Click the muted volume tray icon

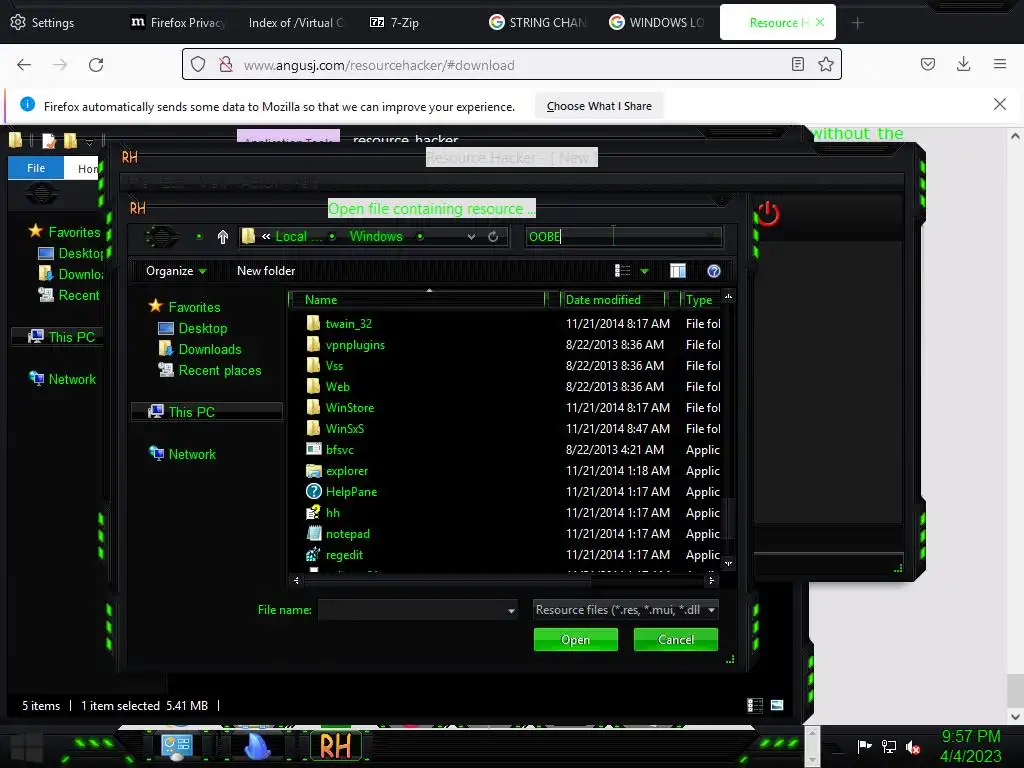click(913, 746)
